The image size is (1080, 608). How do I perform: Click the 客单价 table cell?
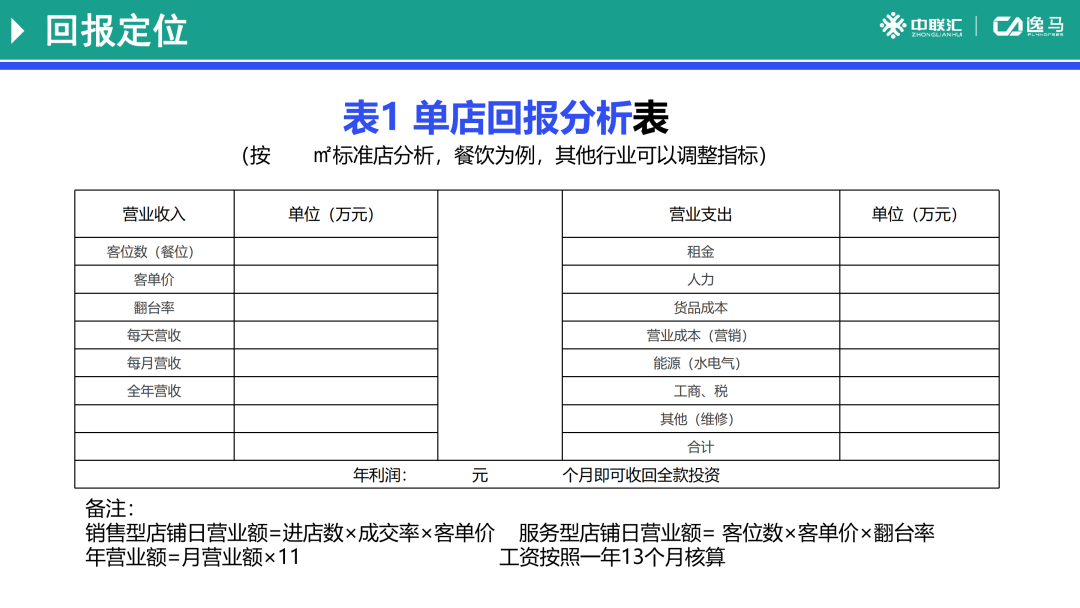click(x=154, y=279)
